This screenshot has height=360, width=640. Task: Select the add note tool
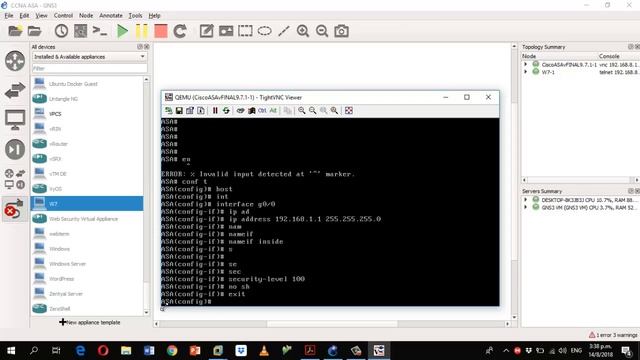(207, 31)
